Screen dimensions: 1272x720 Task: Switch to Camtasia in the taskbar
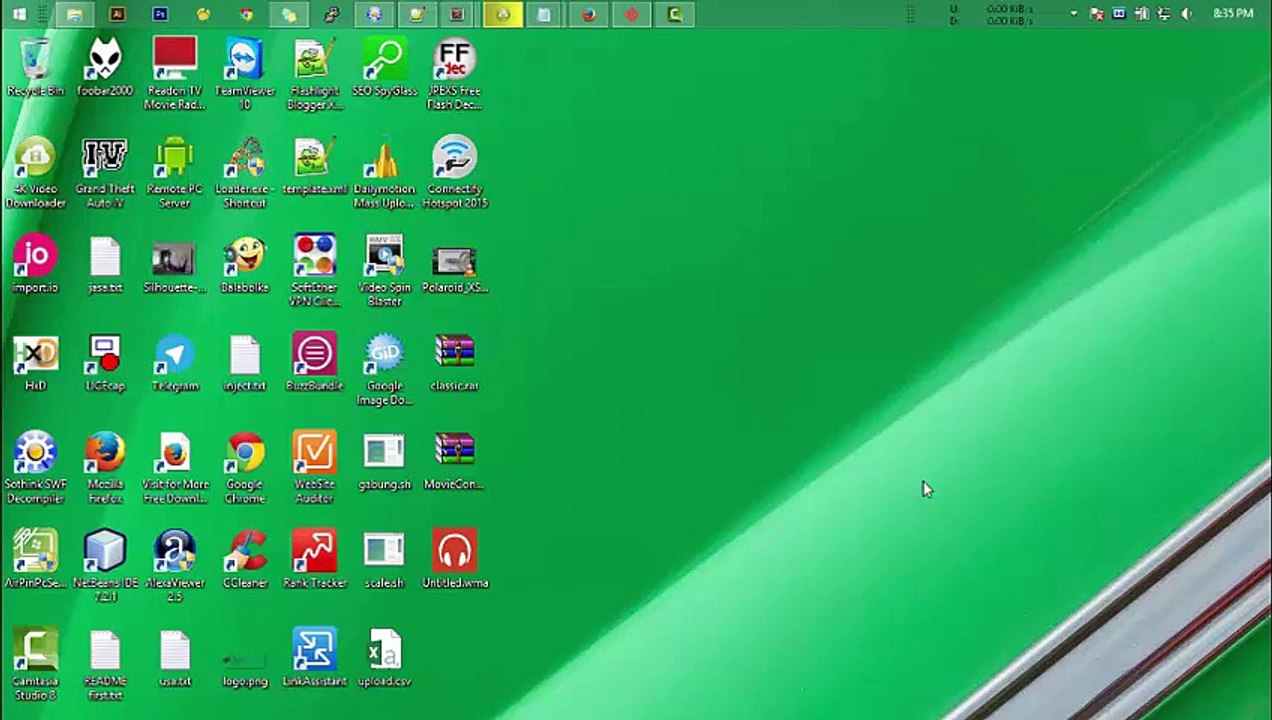(675, 14)
